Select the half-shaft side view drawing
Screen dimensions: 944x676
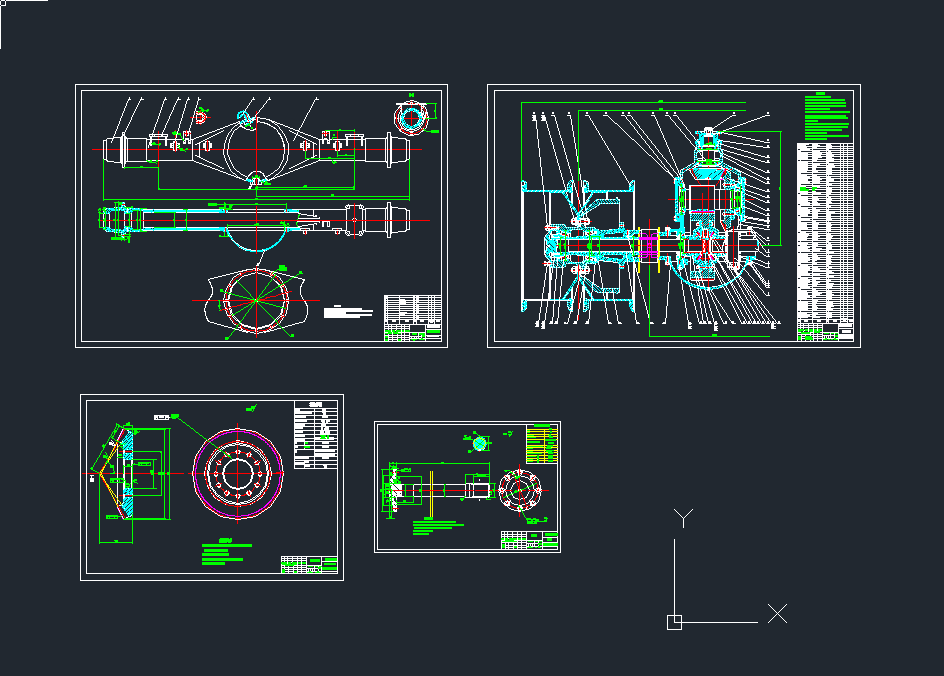(x=438, y=489)
